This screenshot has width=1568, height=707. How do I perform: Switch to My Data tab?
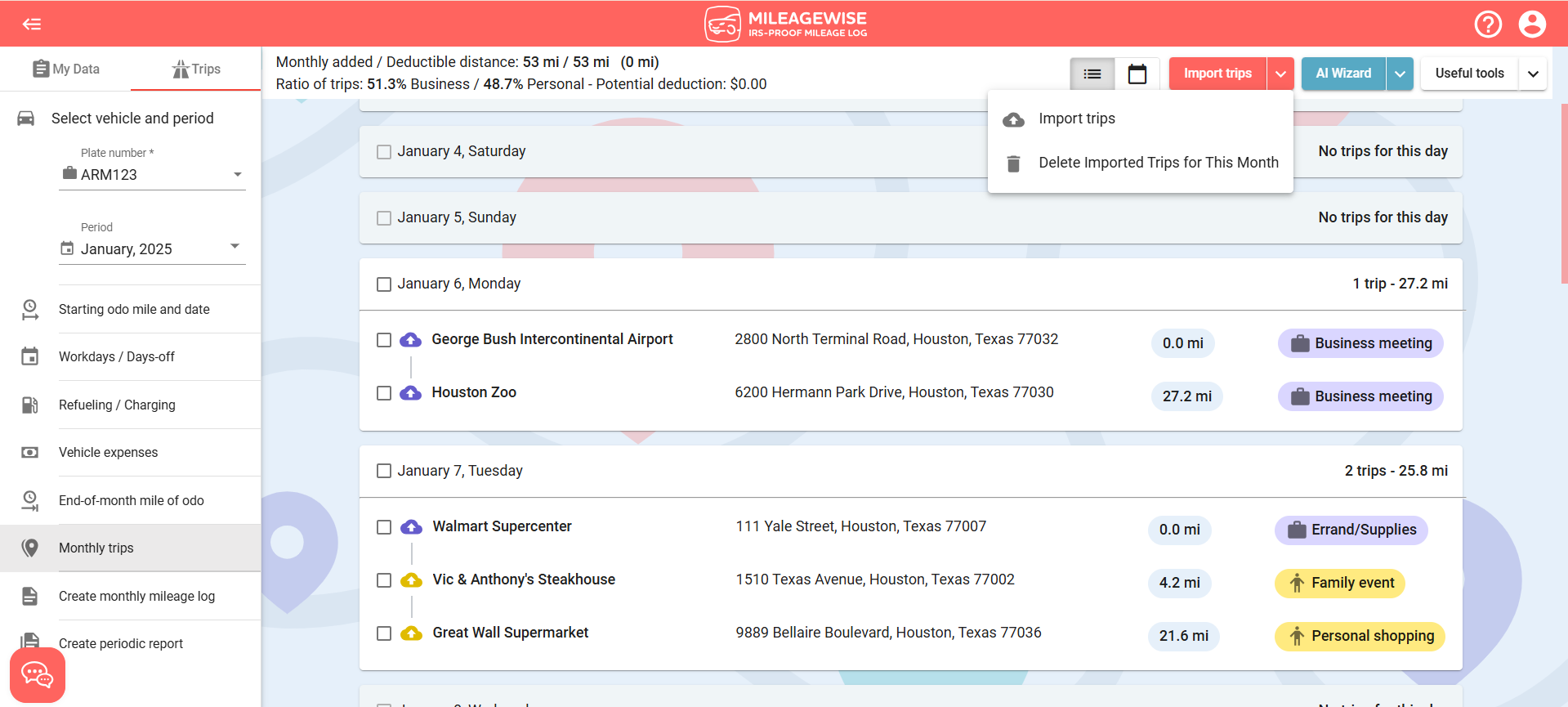pyautogui.click(x=65, y=69)
